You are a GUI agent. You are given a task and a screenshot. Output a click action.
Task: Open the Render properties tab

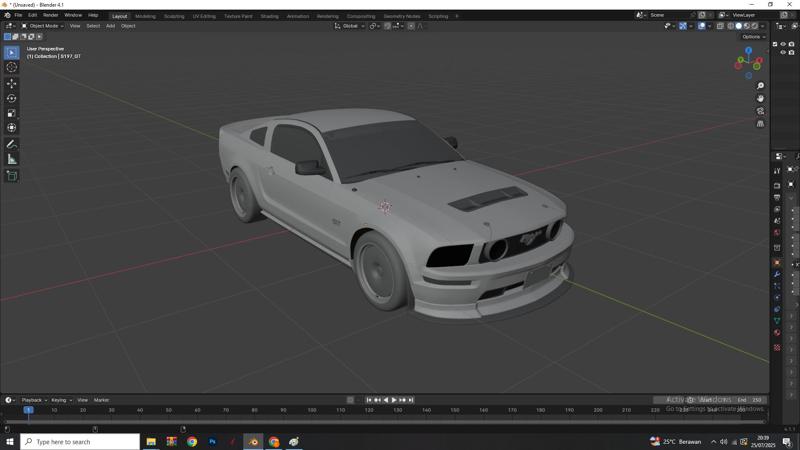coord(777,185)
